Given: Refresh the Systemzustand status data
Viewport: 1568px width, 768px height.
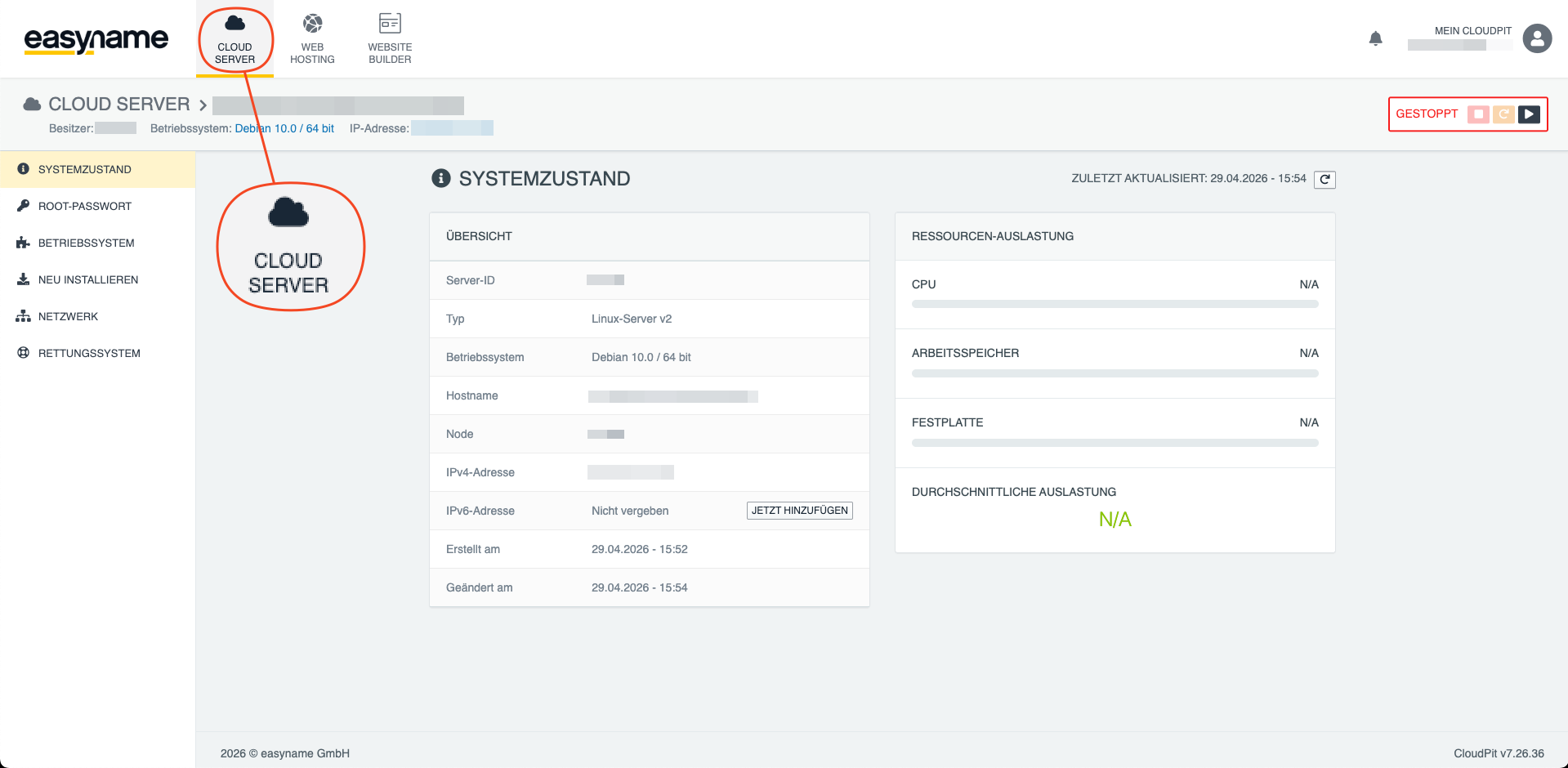Looking at the screenshot, I should tap(1325, 180).
